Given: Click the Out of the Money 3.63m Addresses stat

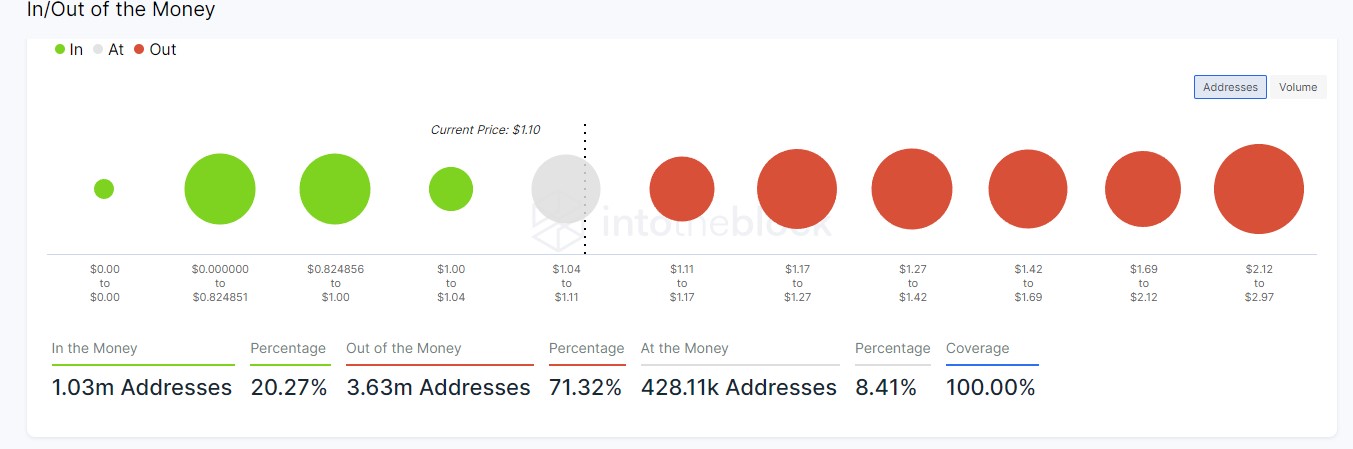Looking at the screenshot, I should point(438,387).
